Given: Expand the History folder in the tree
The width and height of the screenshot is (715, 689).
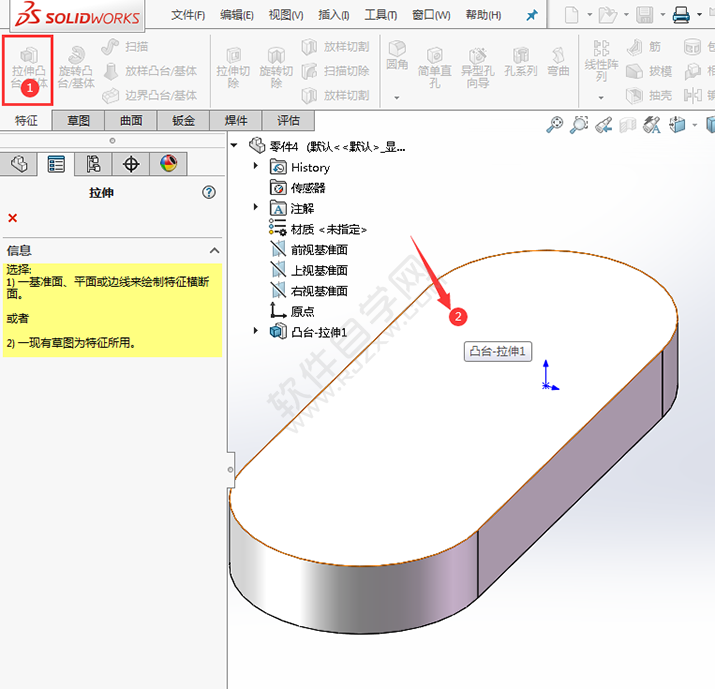Looking at the screenshot, I should tap(256, 167).
